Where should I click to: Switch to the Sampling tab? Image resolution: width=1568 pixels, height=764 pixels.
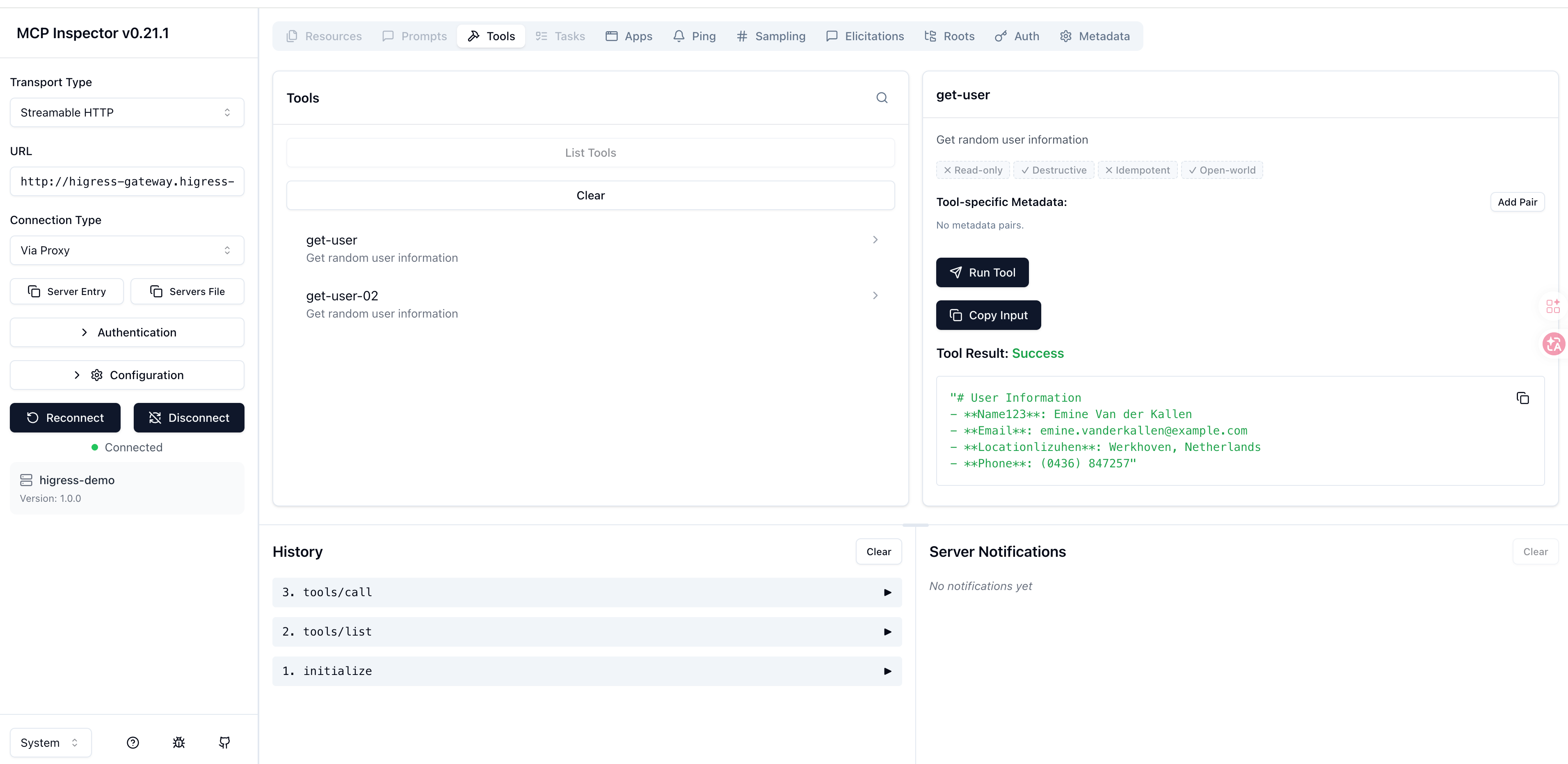click(770, 37)
